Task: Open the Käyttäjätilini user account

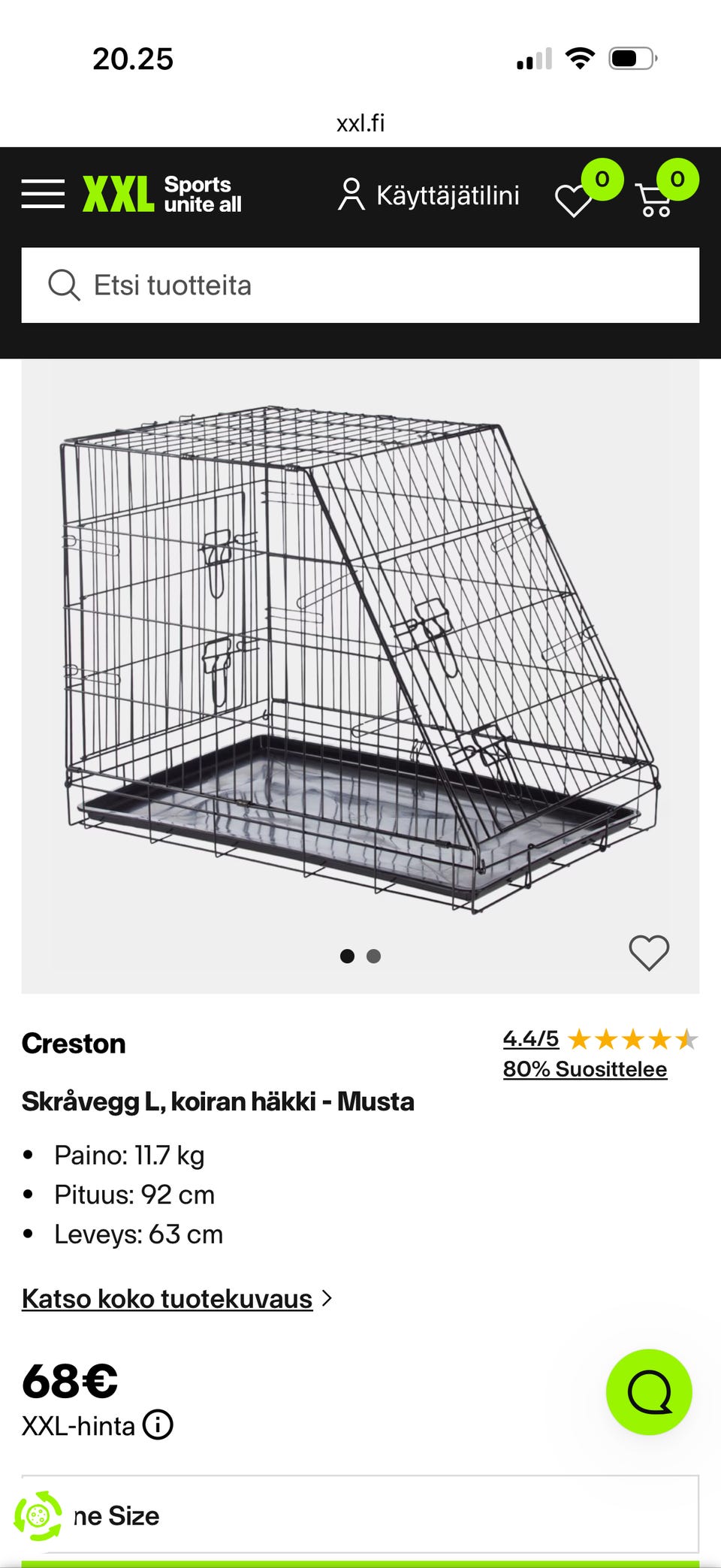Action: point(428,195)
